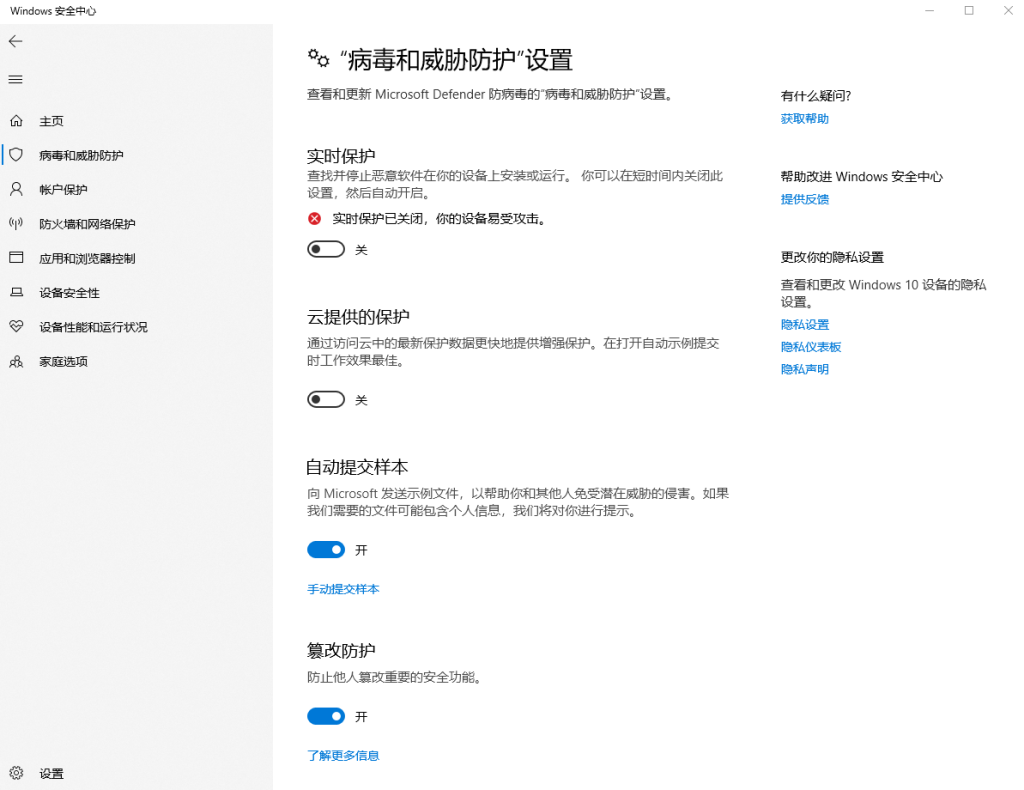Turn off the 篡改防护 switch
1024x790 pixels.
(x=325, y=716)
